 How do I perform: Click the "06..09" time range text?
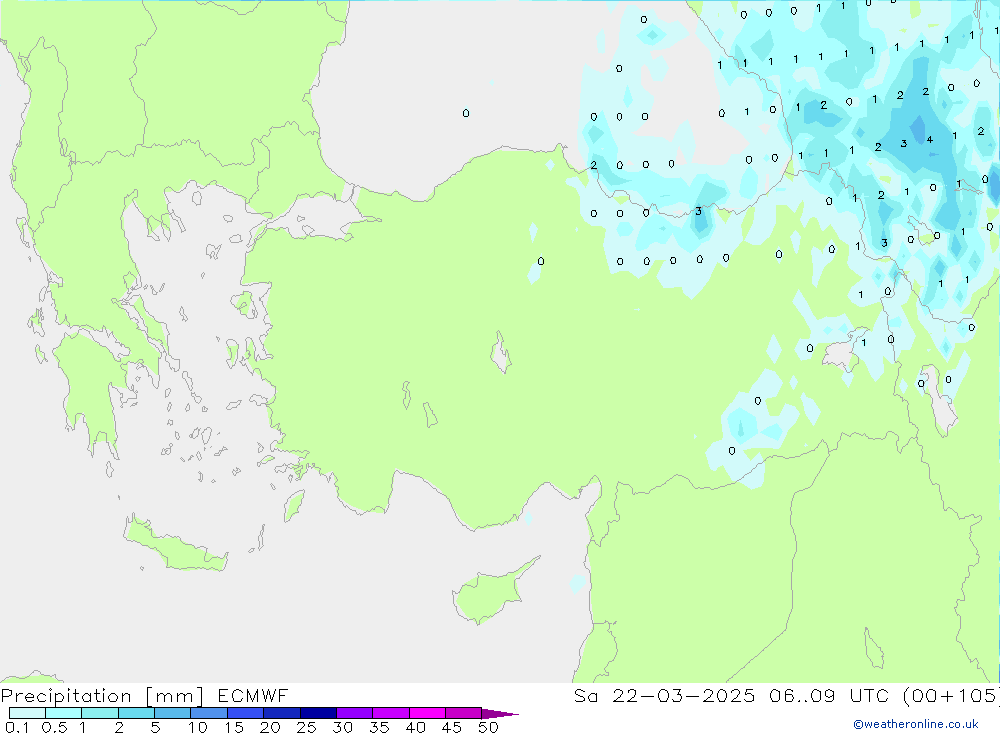(802, 695)
